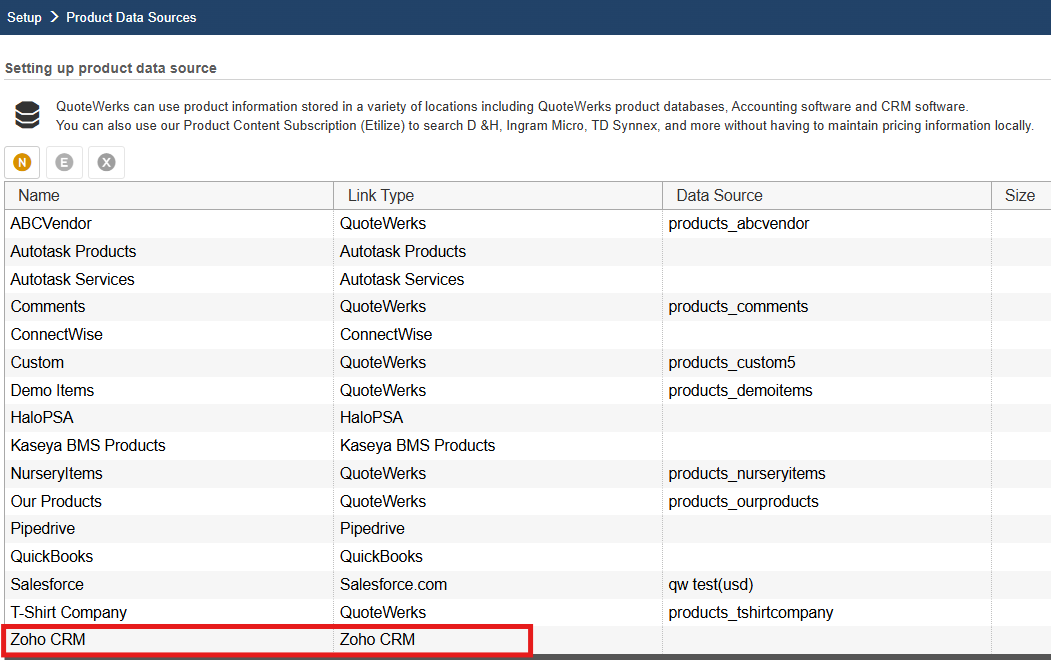Click the gray E (Edit) icon
Image resolution: width=1051 pixels, height=660 pixels.
click(64, 162)
